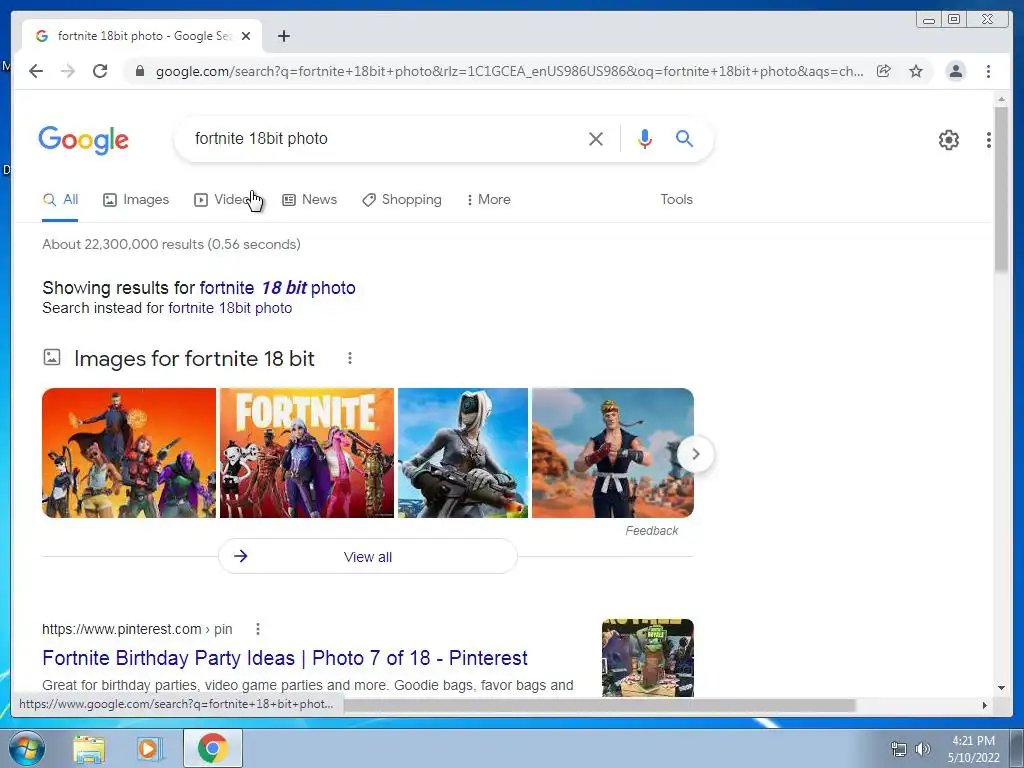Click the About 22,300,000 results text
The height and width of the screenshot is (768, 1024).
171,244
